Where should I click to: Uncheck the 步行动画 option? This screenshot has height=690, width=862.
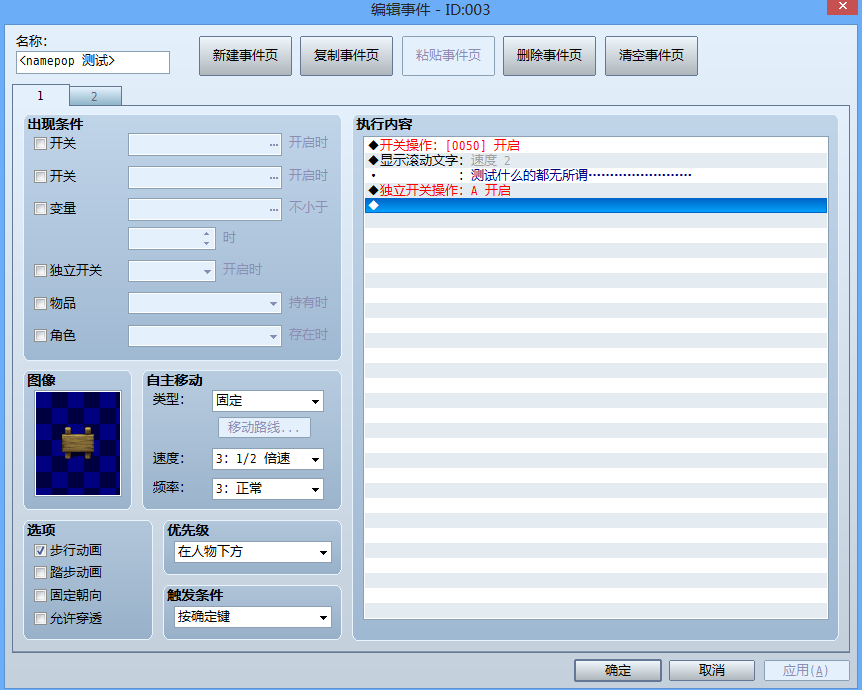(40, 550)
